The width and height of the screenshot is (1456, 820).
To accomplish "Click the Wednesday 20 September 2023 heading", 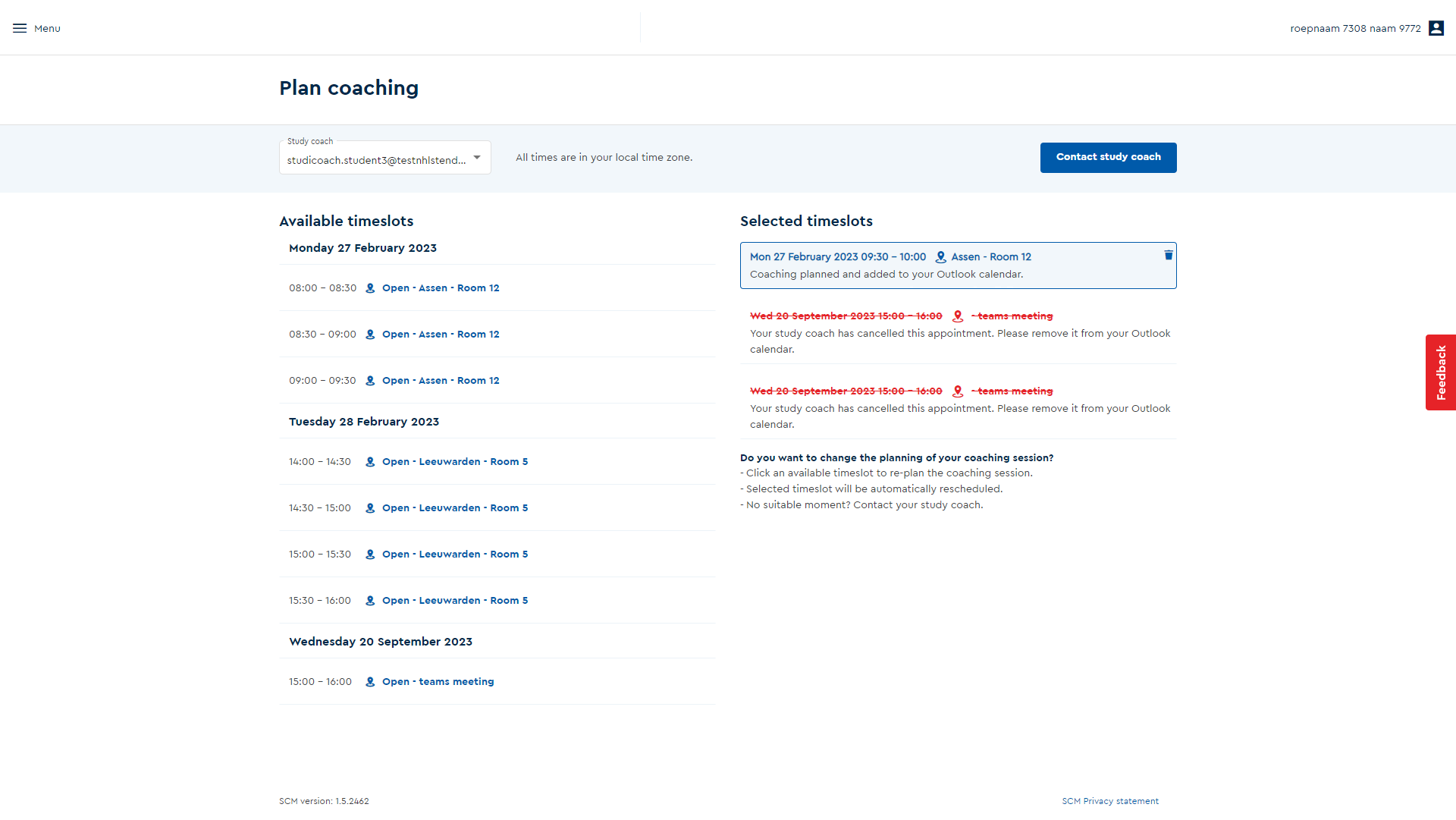I will (x=381, y=642).
